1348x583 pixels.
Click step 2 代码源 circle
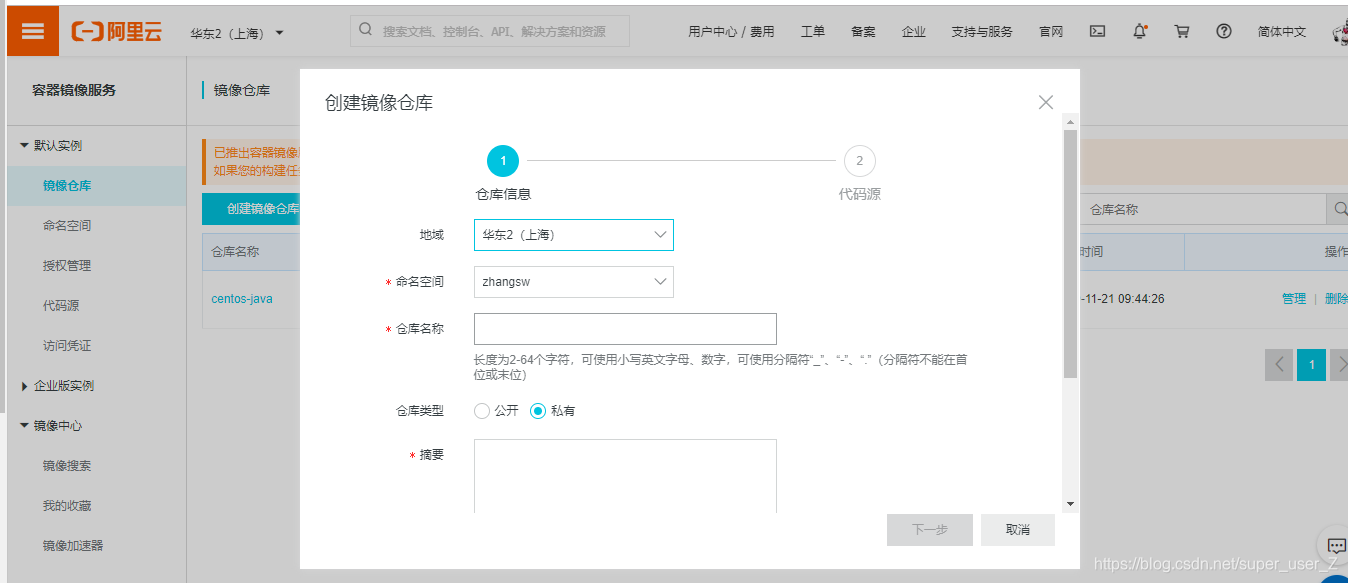click(860, 161)
